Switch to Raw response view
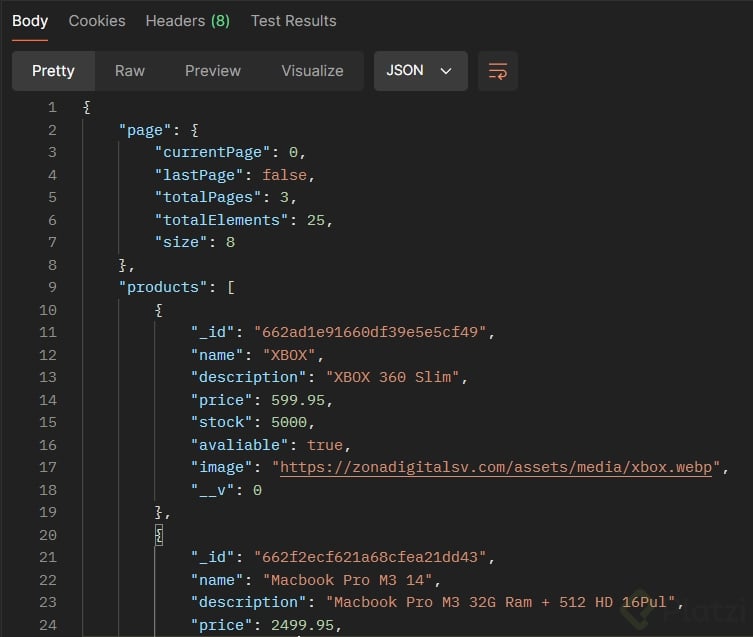 [x=130, y=71]
